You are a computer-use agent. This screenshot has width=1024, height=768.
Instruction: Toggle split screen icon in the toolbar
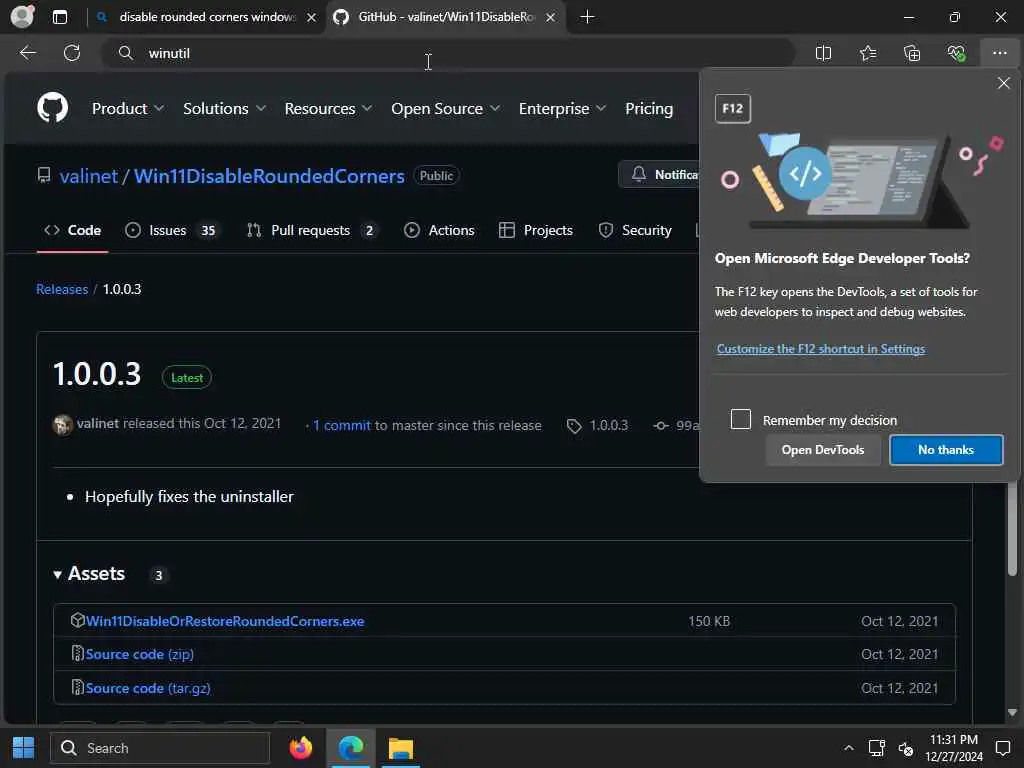[x=824, y=53]
